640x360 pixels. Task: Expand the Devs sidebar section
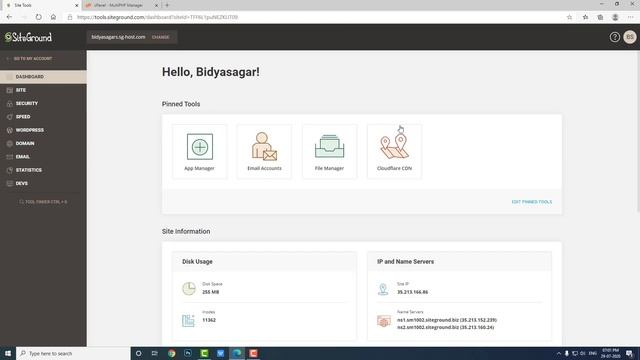[x=43, y=184]
